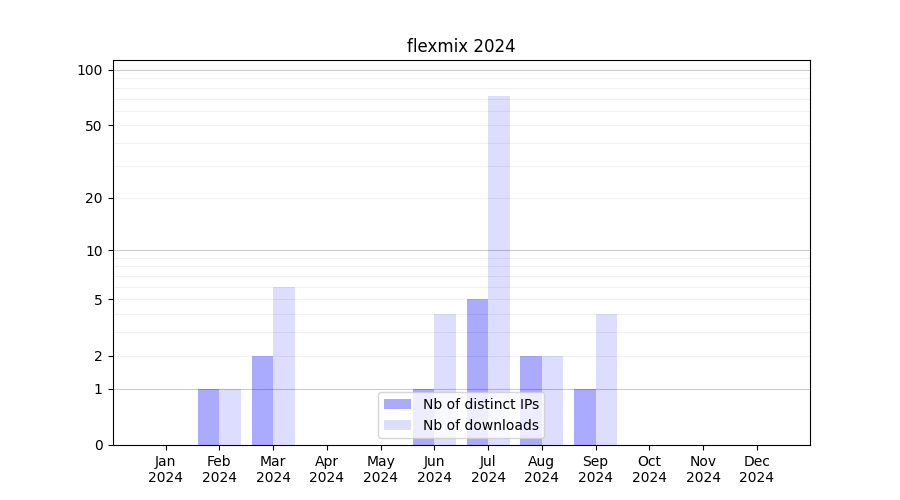The width and height of the screenshot is (900, 500).
Task: Click the Feb 2024 distinct IPs bar
Action: (x=208, y=416)
